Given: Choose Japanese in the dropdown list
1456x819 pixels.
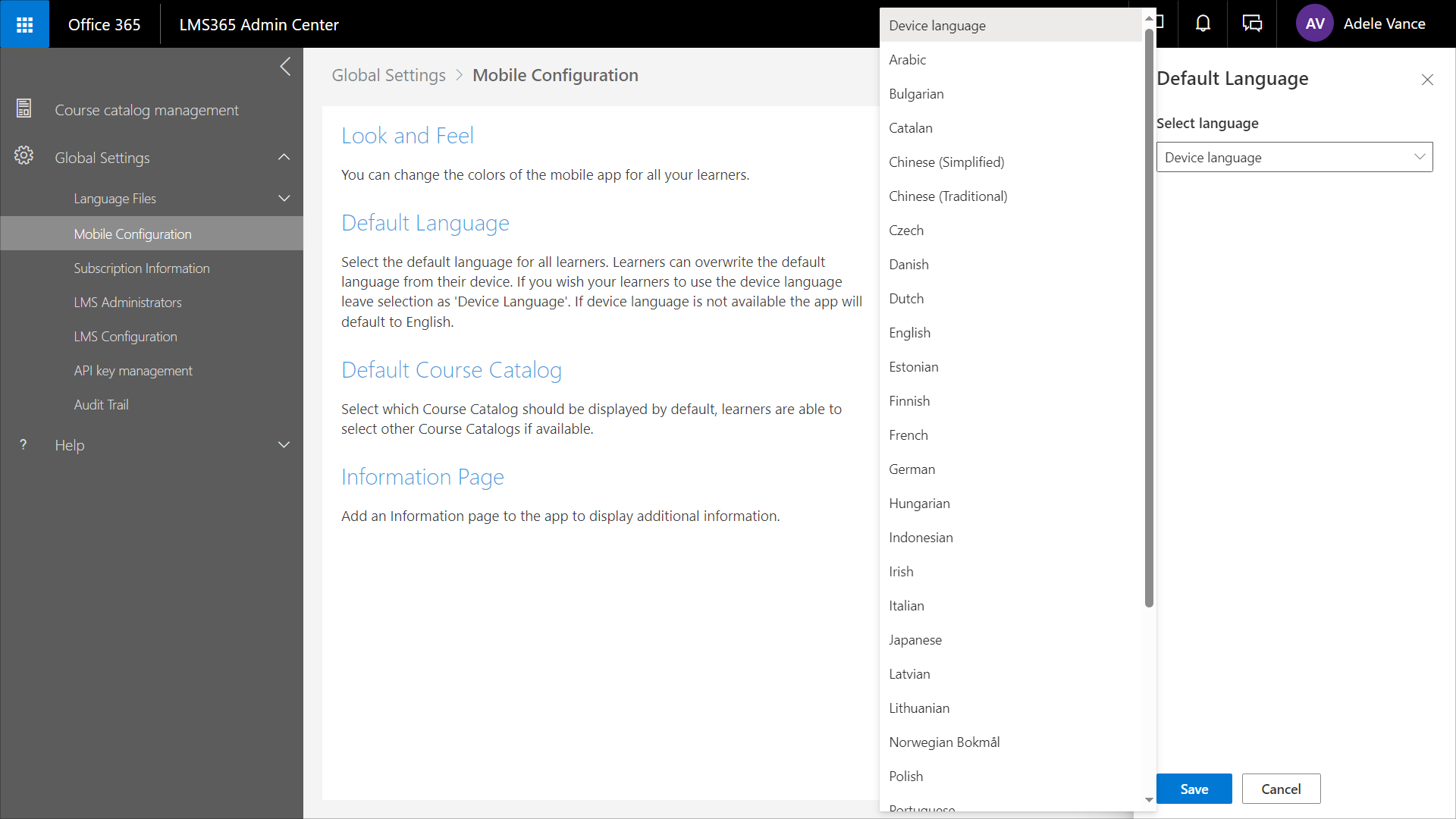Looking at the screenshot, I should pos(915,640).
